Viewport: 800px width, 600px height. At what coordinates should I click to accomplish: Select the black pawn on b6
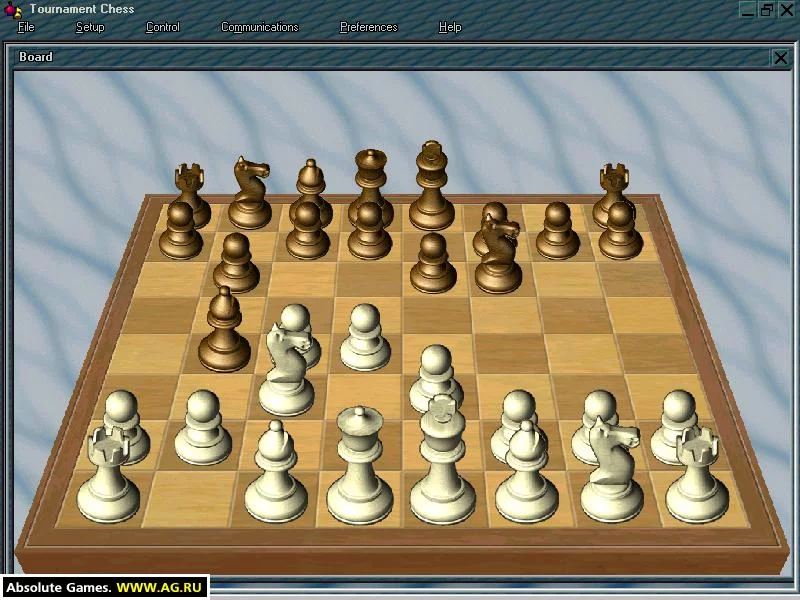(236, 263)
